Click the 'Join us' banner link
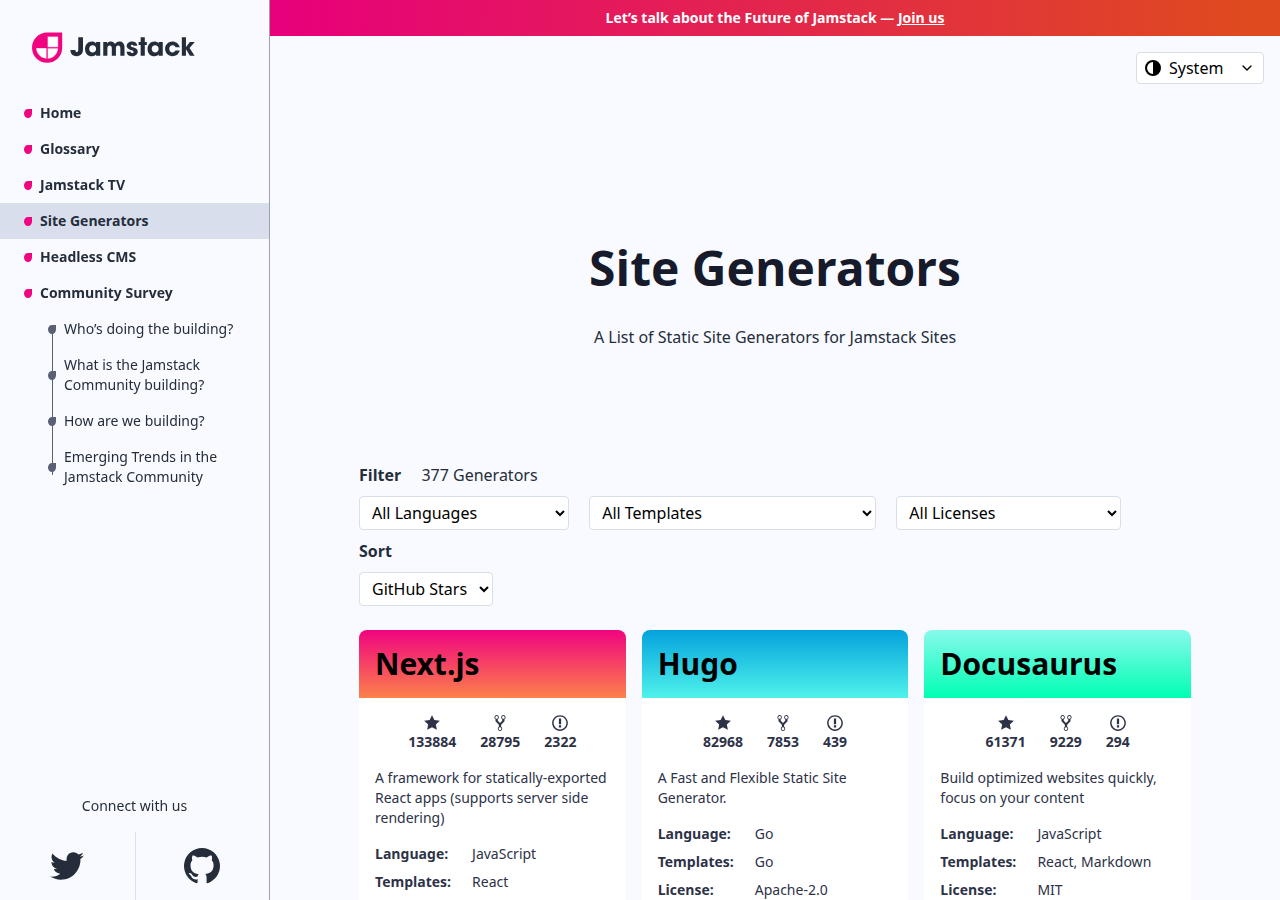1280x900 pixels. click(x=921, y=18)
